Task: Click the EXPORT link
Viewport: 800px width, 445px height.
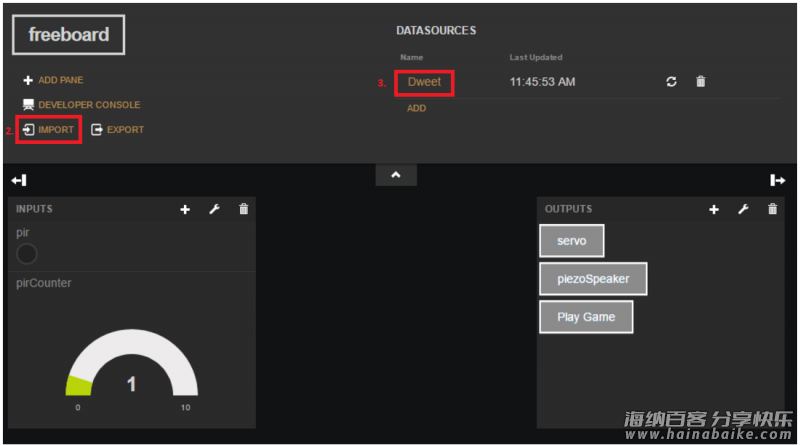Action: click(126, 130)
